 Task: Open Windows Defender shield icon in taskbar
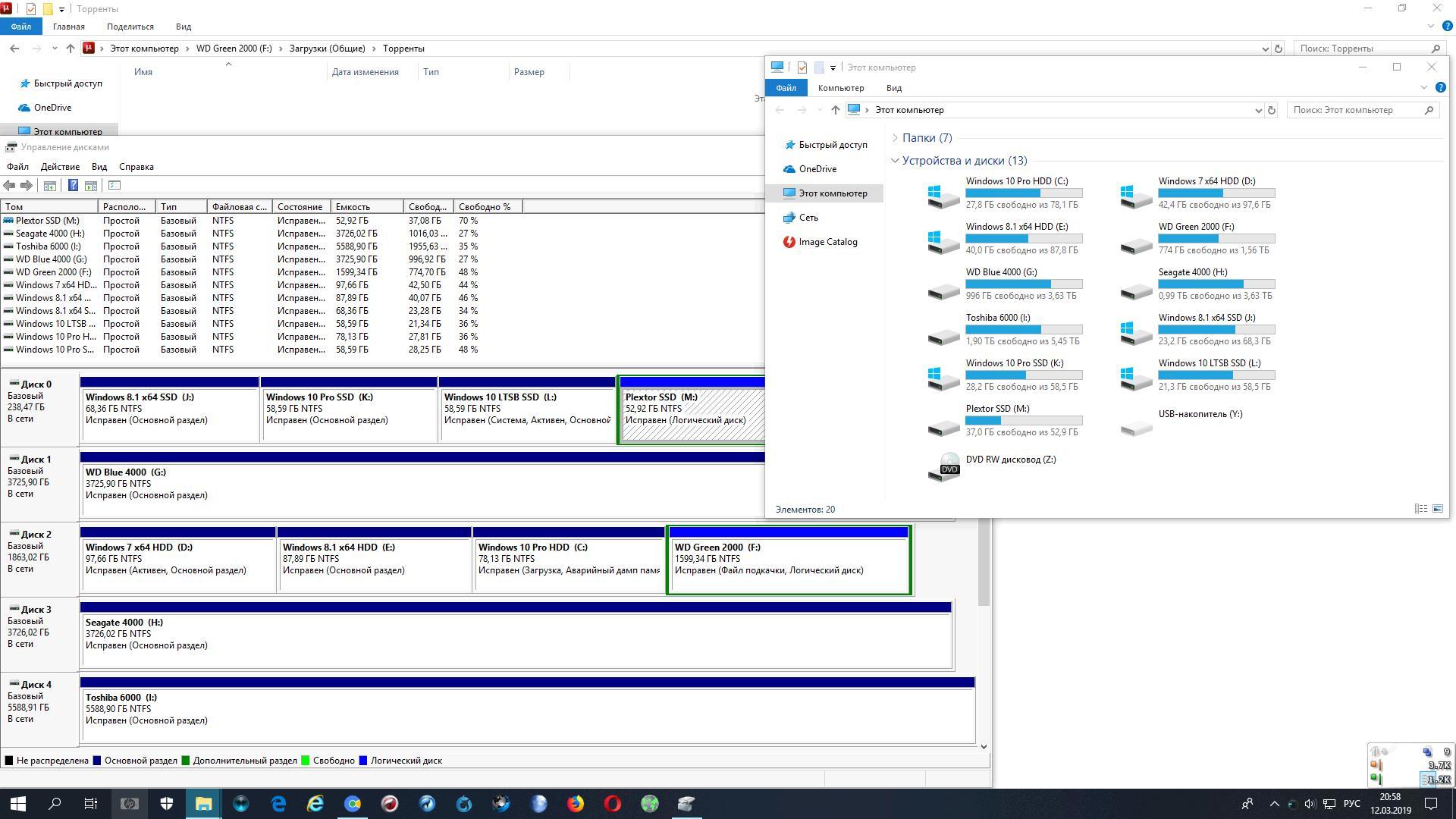point(167,804)
